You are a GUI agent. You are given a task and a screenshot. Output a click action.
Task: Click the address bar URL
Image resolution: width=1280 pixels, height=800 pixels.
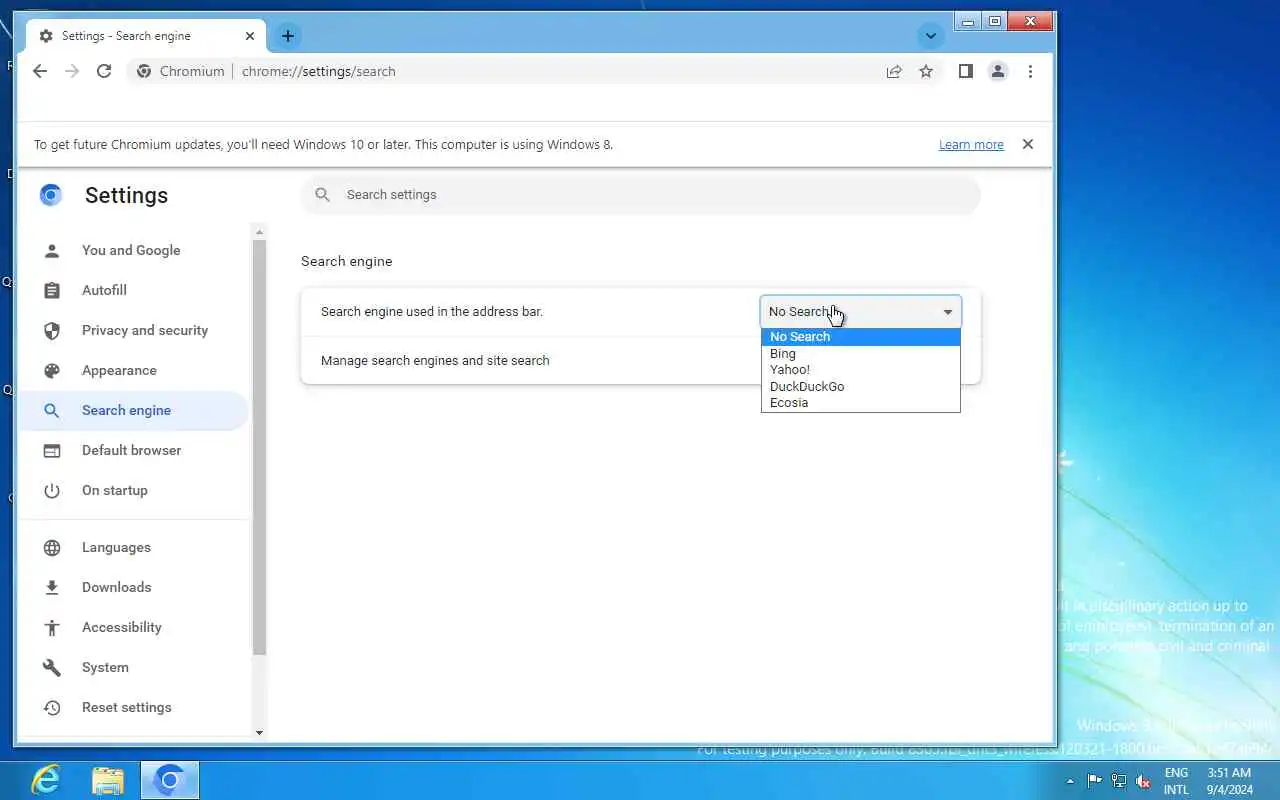click(x=319, y=71)
